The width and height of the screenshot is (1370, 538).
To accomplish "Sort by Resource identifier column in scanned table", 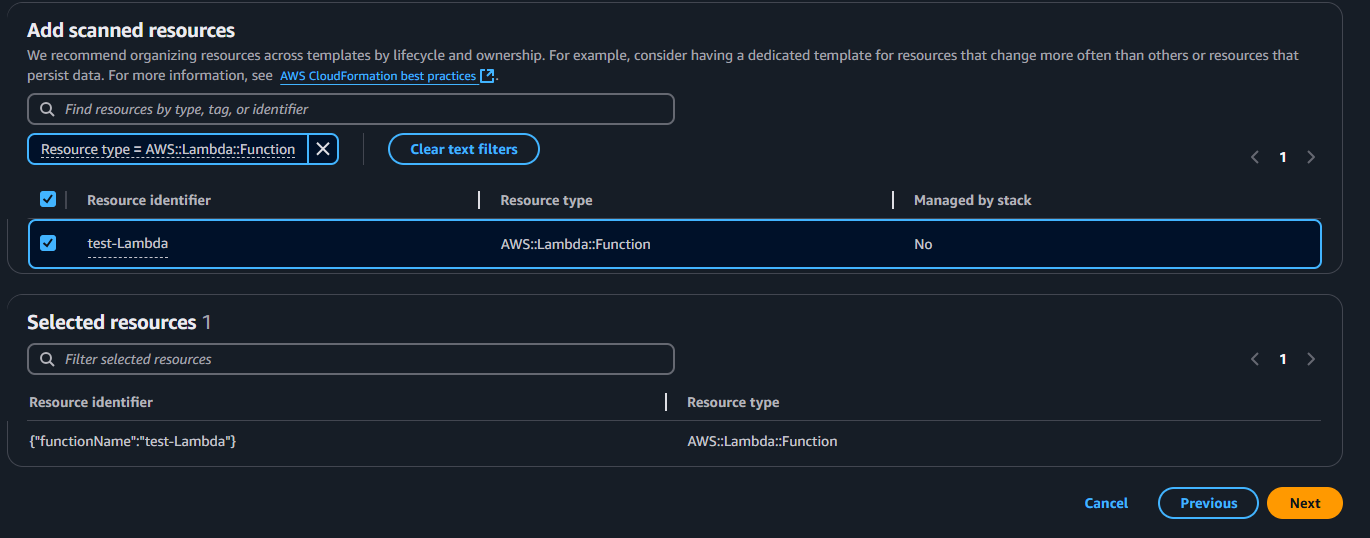I will pos(149,200).
